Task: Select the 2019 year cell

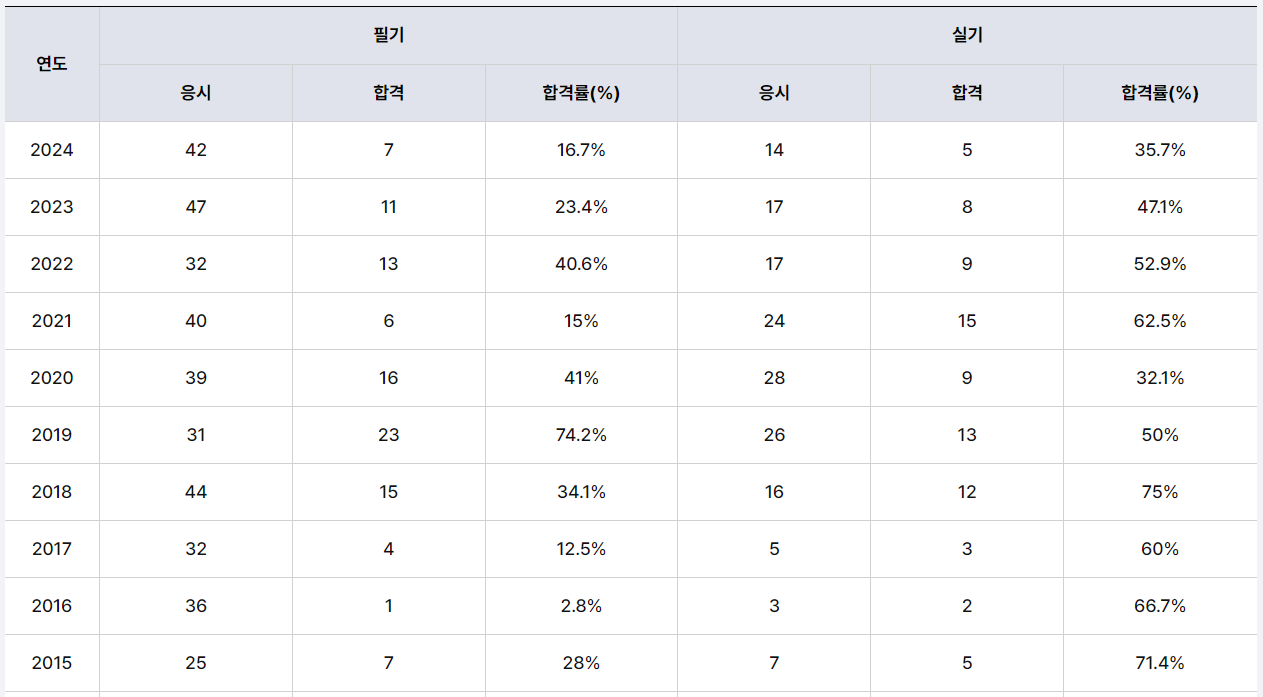Action: (52, 435)
